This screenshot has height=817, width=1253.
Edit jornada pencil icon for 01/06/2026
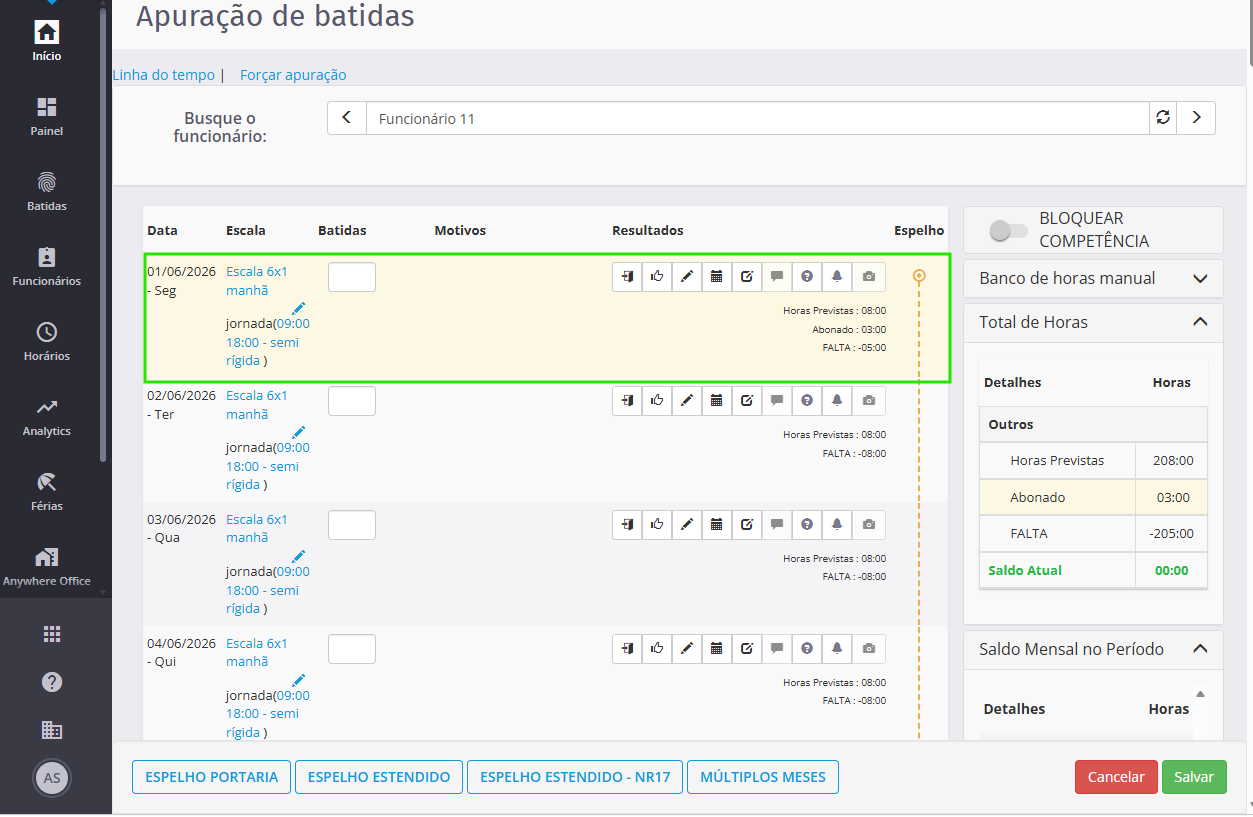[298, 309]
